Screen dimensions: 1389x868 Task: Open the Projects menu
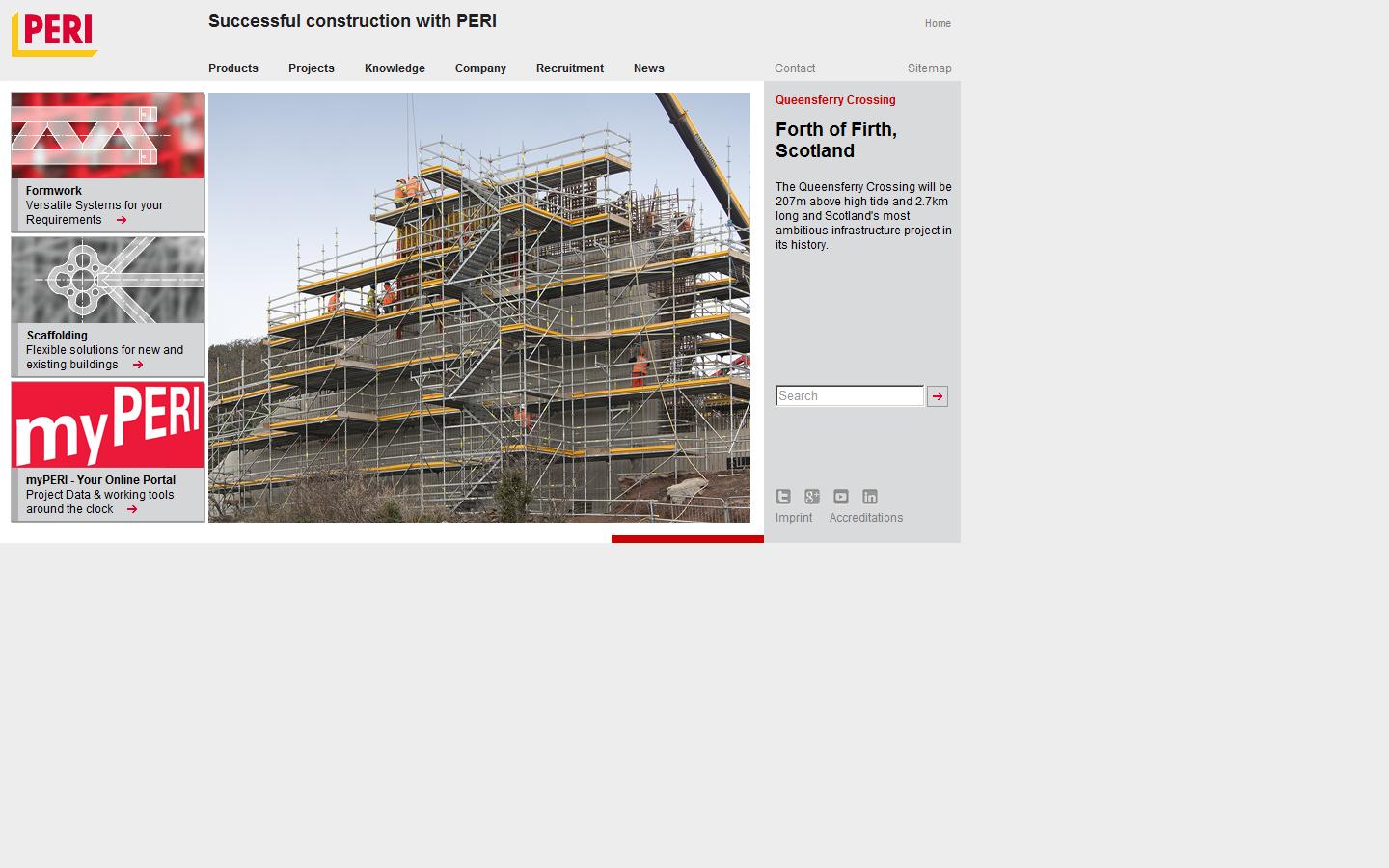click(x=311, y=68)
